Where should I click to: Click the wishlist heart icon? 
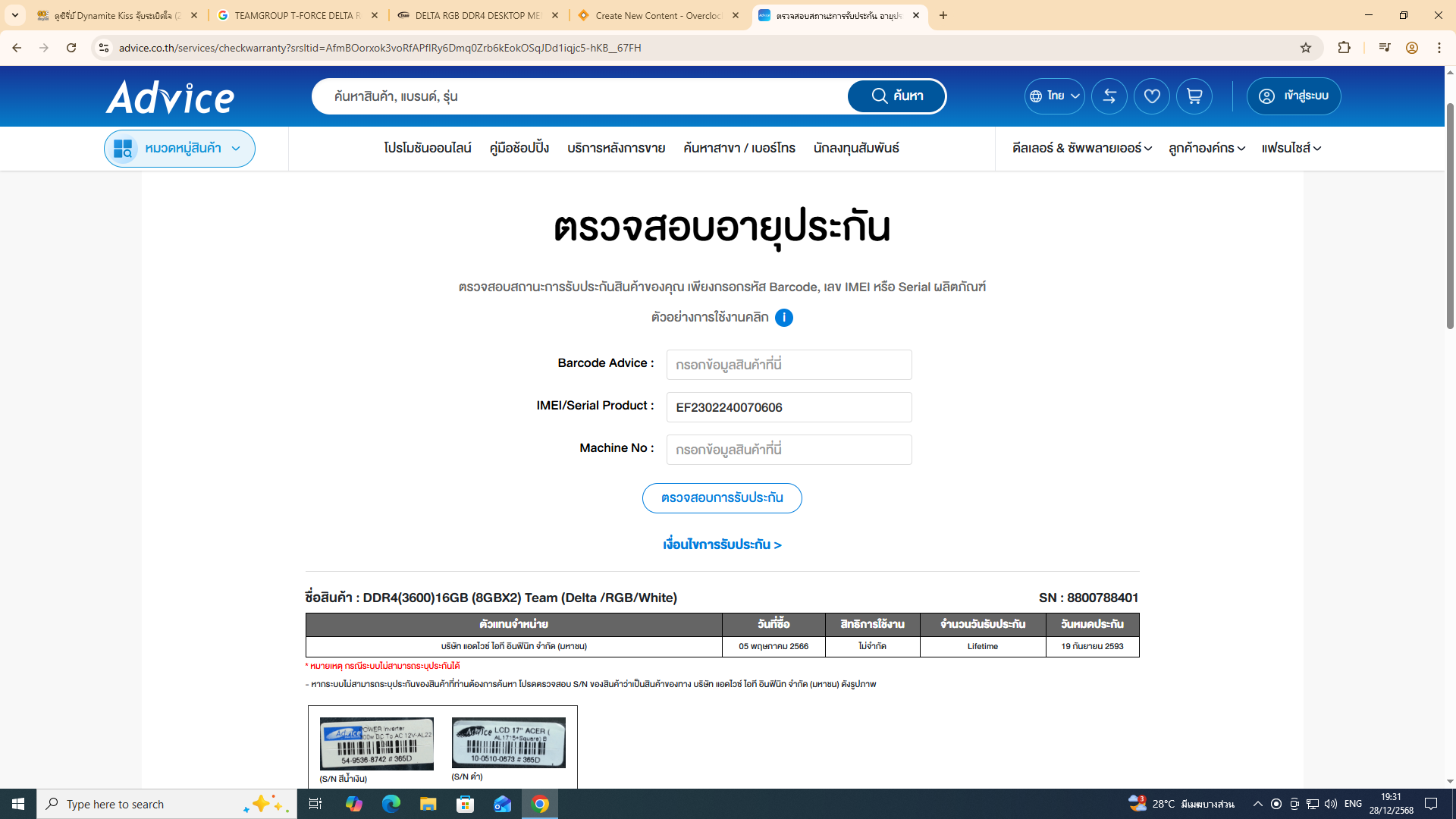point(1151,96)
